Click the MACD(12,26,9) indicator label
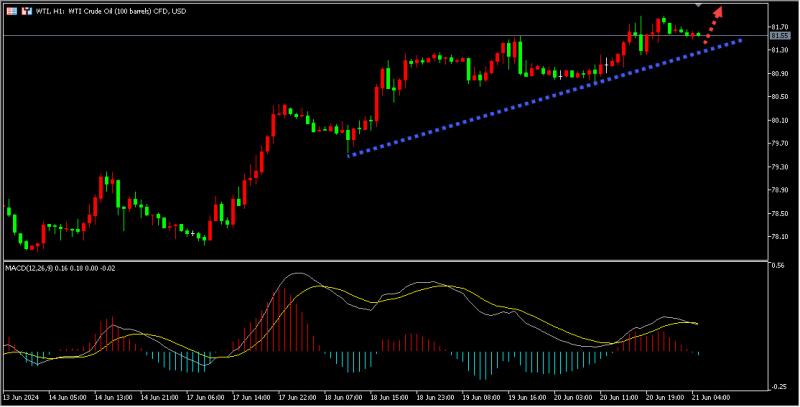 click(x=60, y=268)
